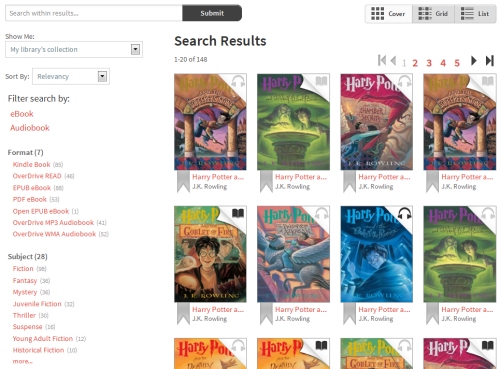500x369 pixels.
Task: Click wish list ribbon under audiobook Sorcerer's Stone
Action: click(x=183, y=182)
